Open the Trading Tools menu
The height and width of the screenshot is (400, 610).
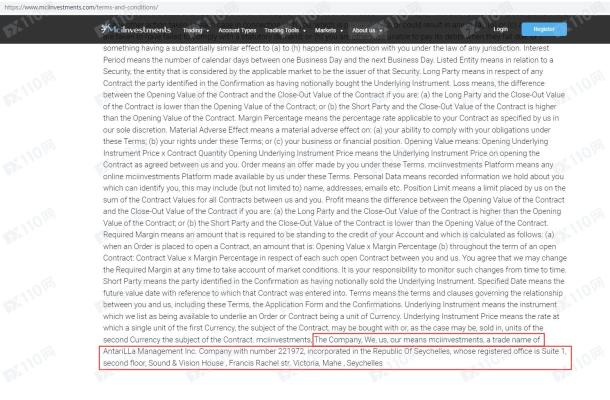(x=282, y=30)
